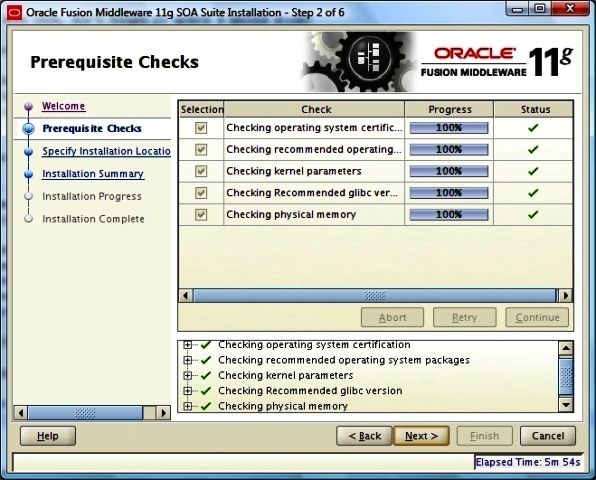This screenshot has height=480, width=596.
Task: Click the Prerequisite Checks step bullet icon
Action: 29,129
